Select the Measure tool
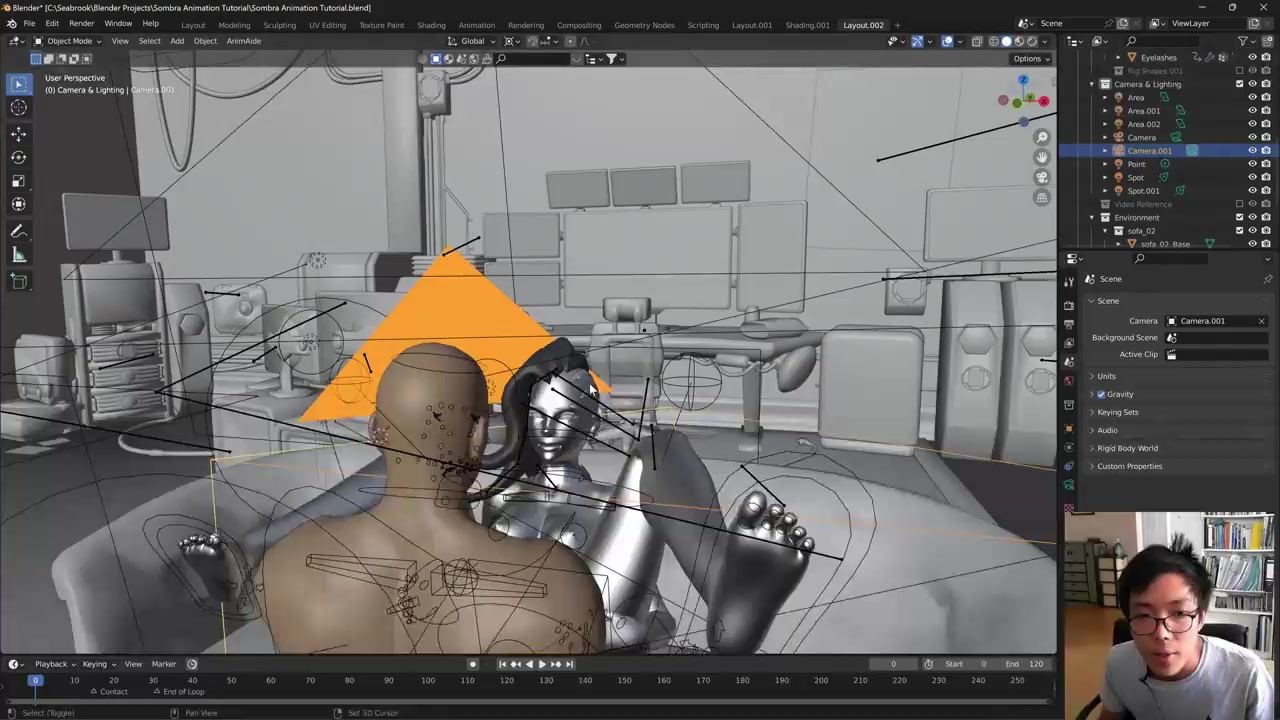This screenshot has height=720, width=1280. (18, 255)
